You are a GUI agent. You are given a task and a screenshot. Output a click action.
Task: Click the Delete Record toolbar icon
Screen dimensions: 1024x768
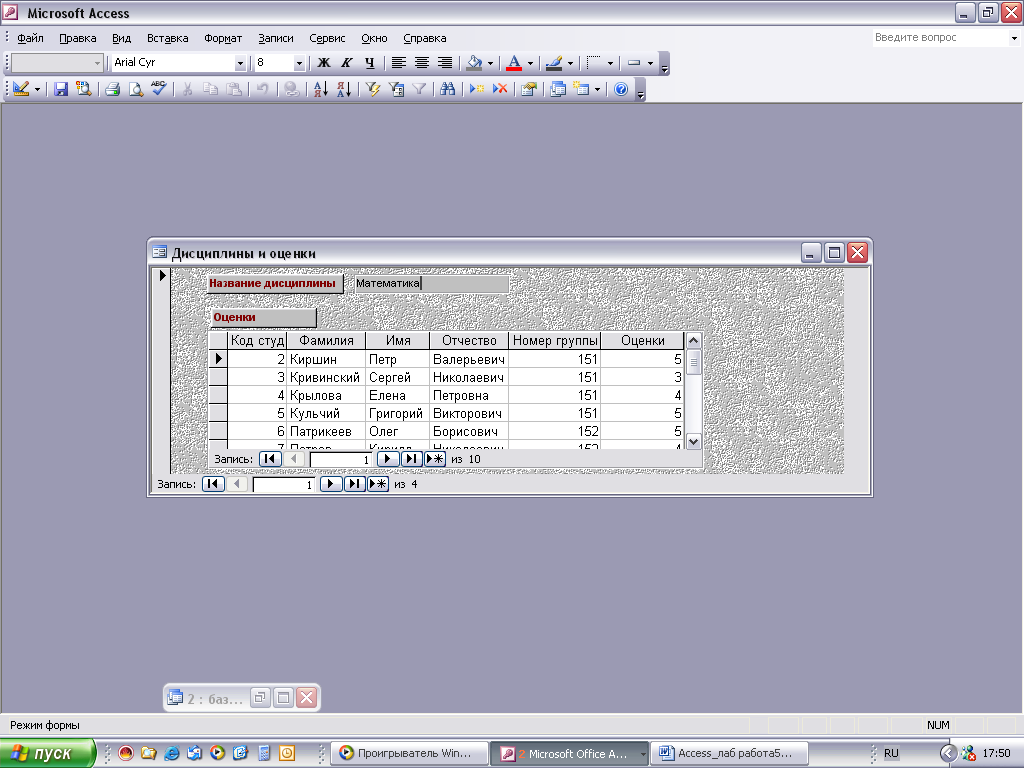pos(500,89)
